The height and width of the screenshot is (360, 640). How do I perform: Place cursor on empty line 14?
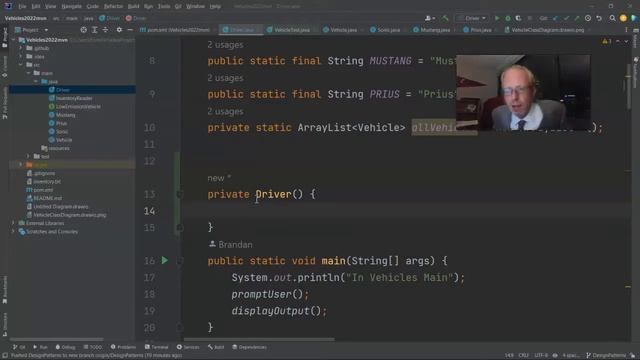click(404, 211)
